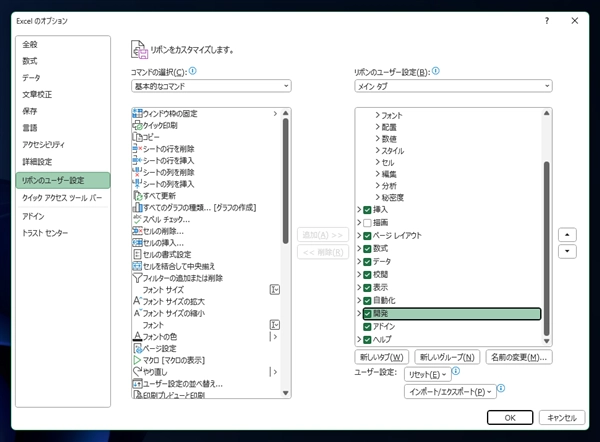Enable the 描画 tab checkbox
The height and width of the screenshot is (442, 600).
pyautogui.click(x=367, y=223)
